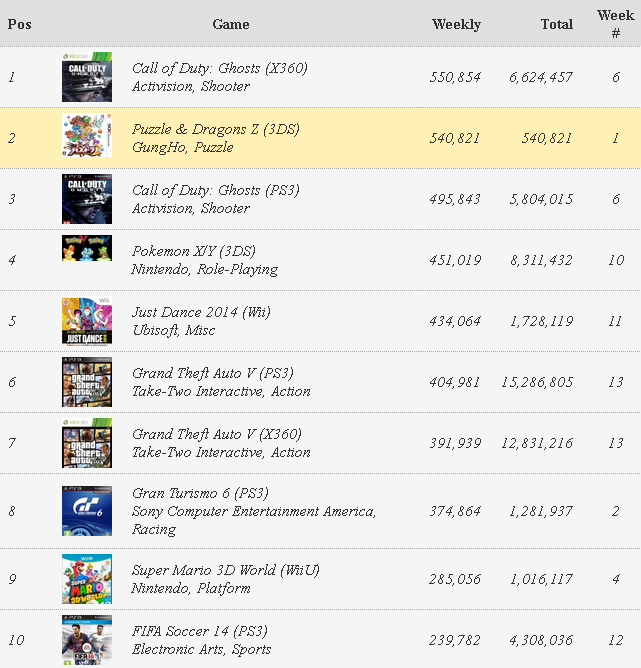Select Grand Theft Auto V X360 cover thumbnail
Image resolution: width=641 pixels, height=668 pixels.
pyautogui.click(x=87, y=443)
